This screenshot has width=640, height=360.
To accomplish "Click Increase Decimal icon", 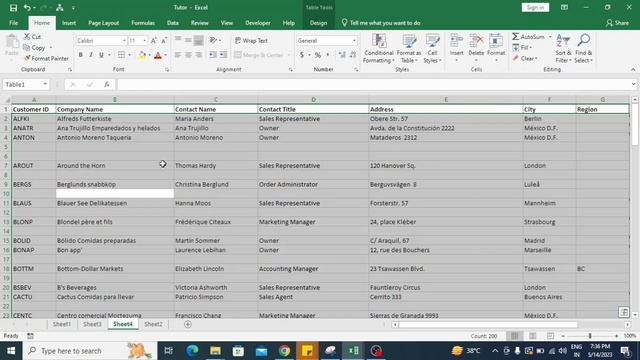I will (342, 55).
